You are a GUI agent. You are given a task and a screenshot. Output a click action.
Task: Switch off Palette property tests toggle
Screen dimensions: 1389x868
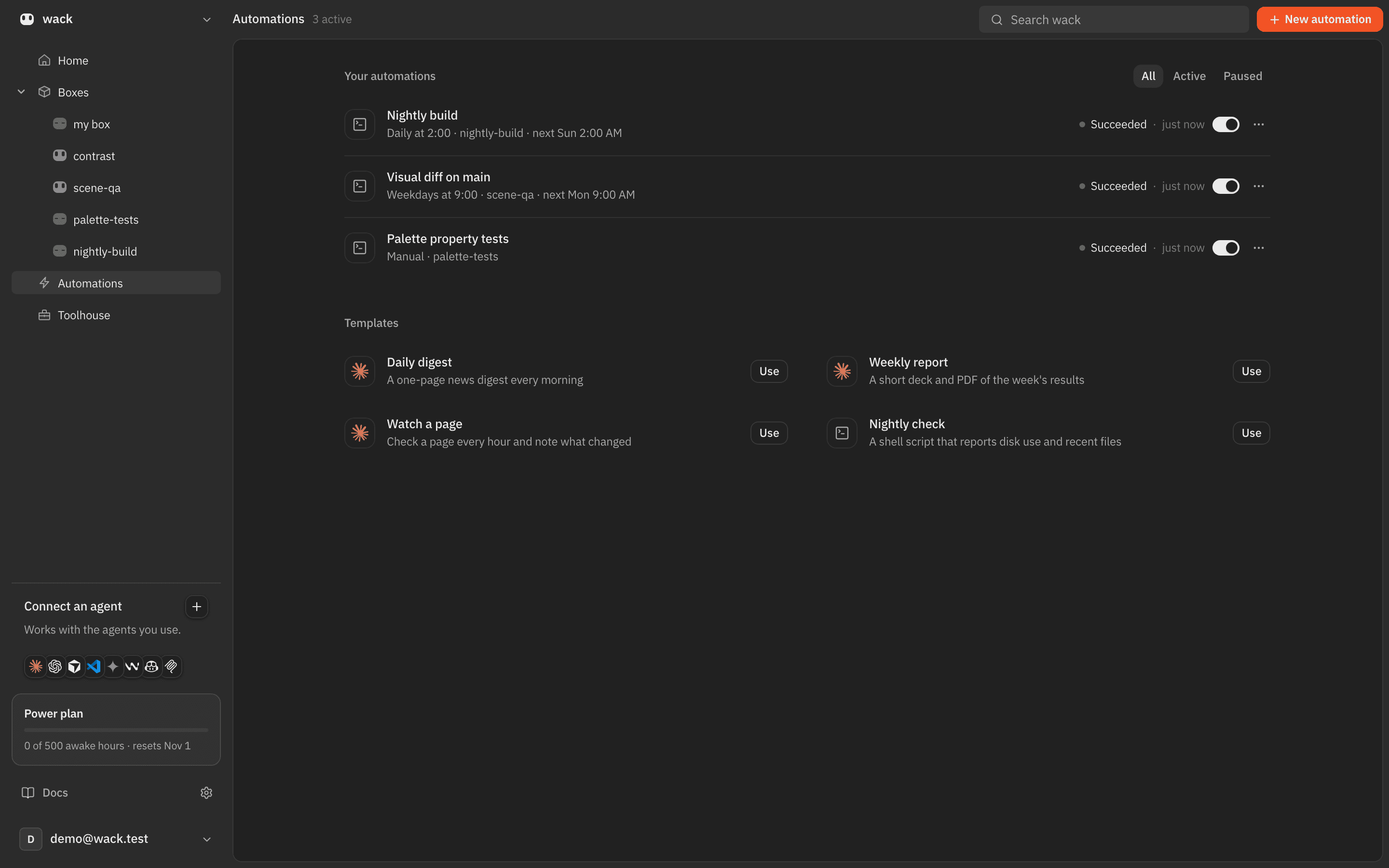coord(1226,248)
